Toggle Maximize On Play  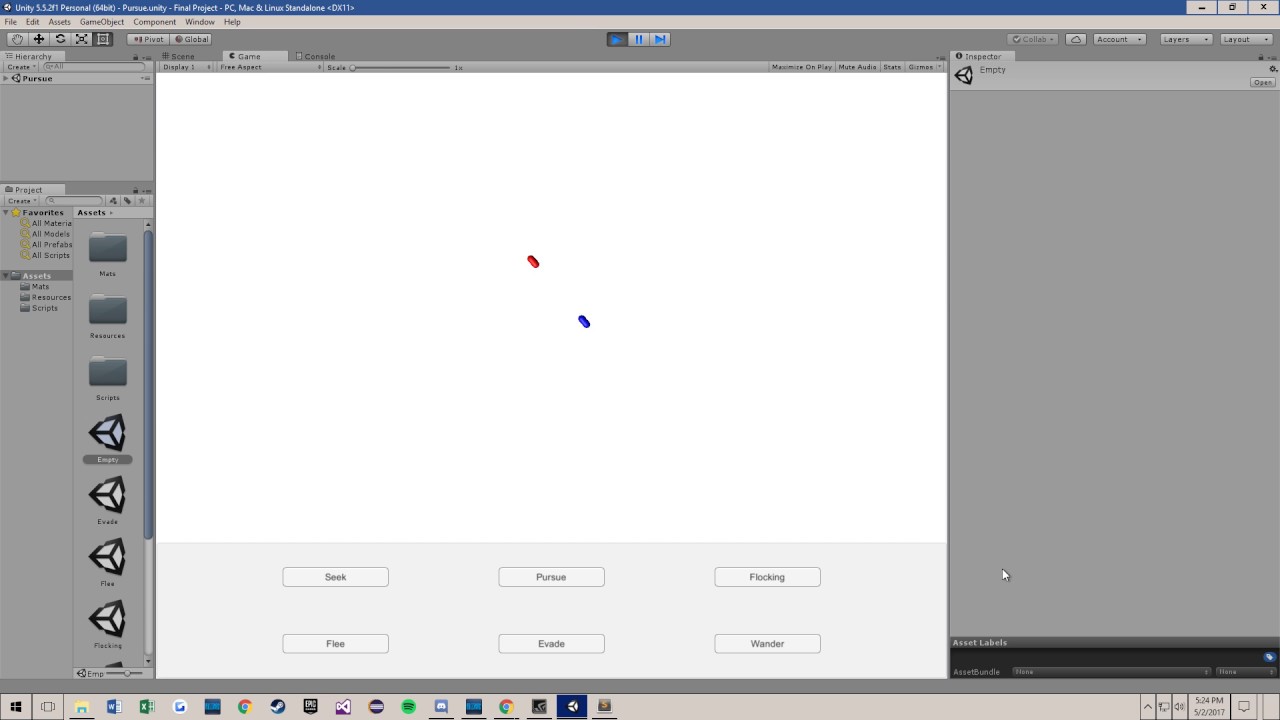(x=802, y=67)
